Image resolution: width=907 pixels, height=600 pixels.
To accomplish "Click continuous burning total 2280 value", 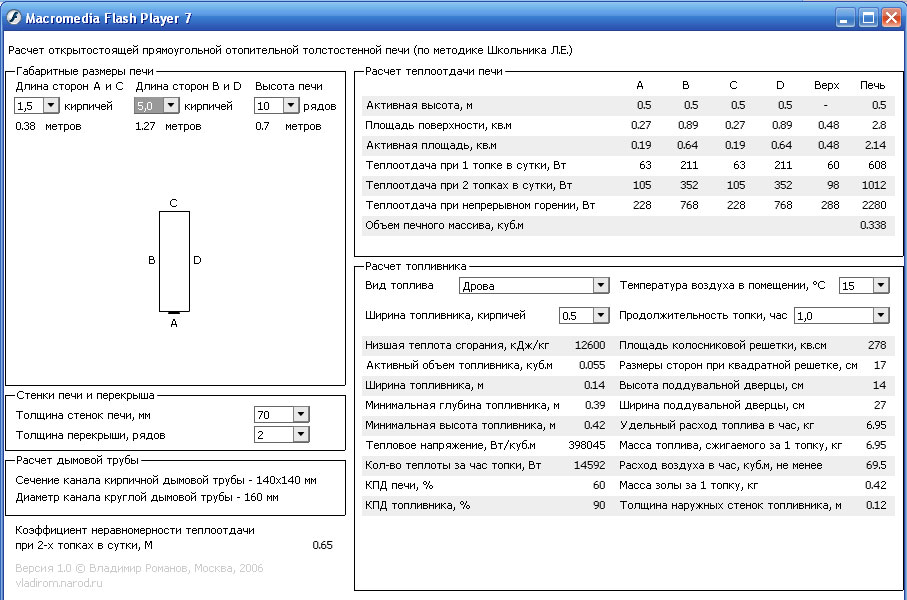I will (x=873, y=205).
